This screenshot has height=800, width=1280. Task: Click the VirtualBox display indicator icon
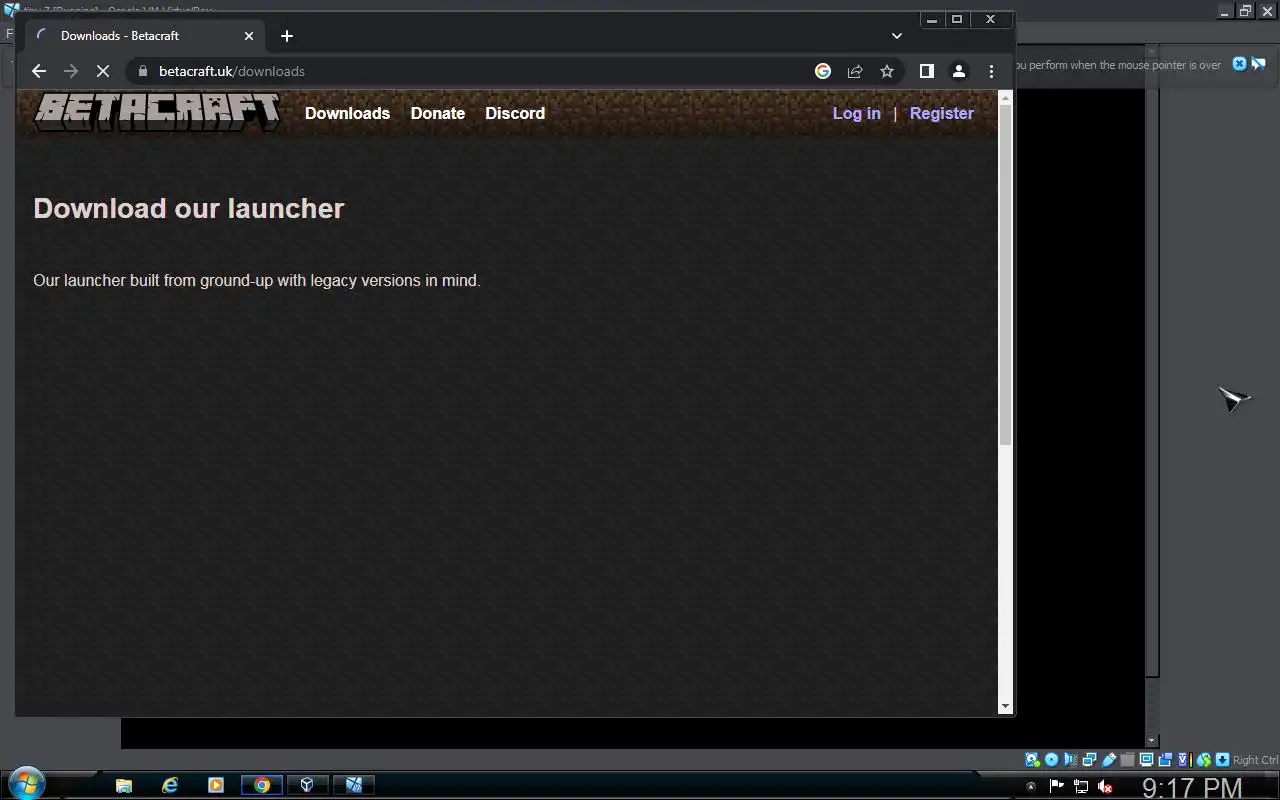point(1146,760)
